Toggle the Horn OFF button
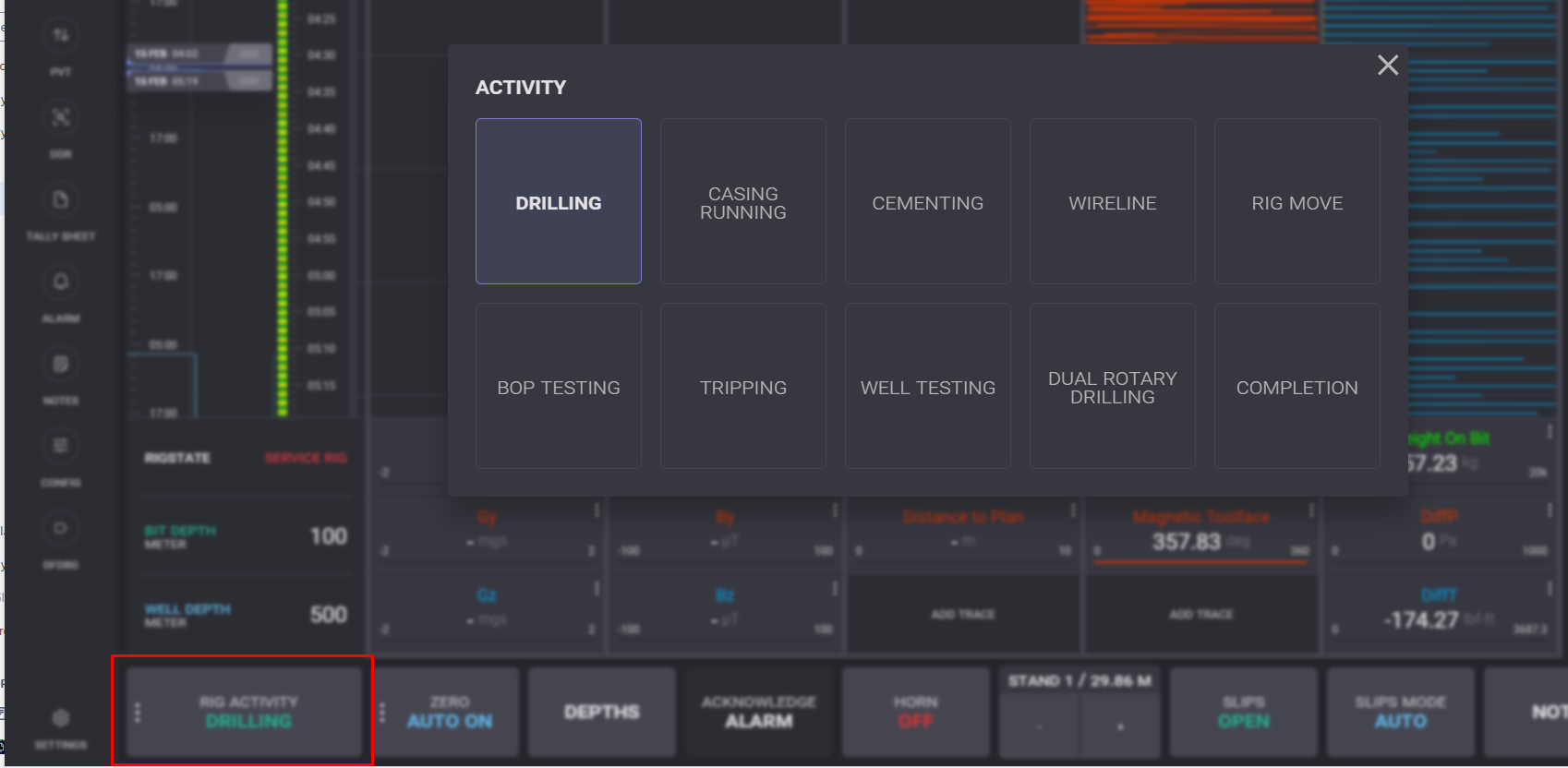Image resolution: width=1568 pixels, height=768 pixels. click(x=915, y=712)
